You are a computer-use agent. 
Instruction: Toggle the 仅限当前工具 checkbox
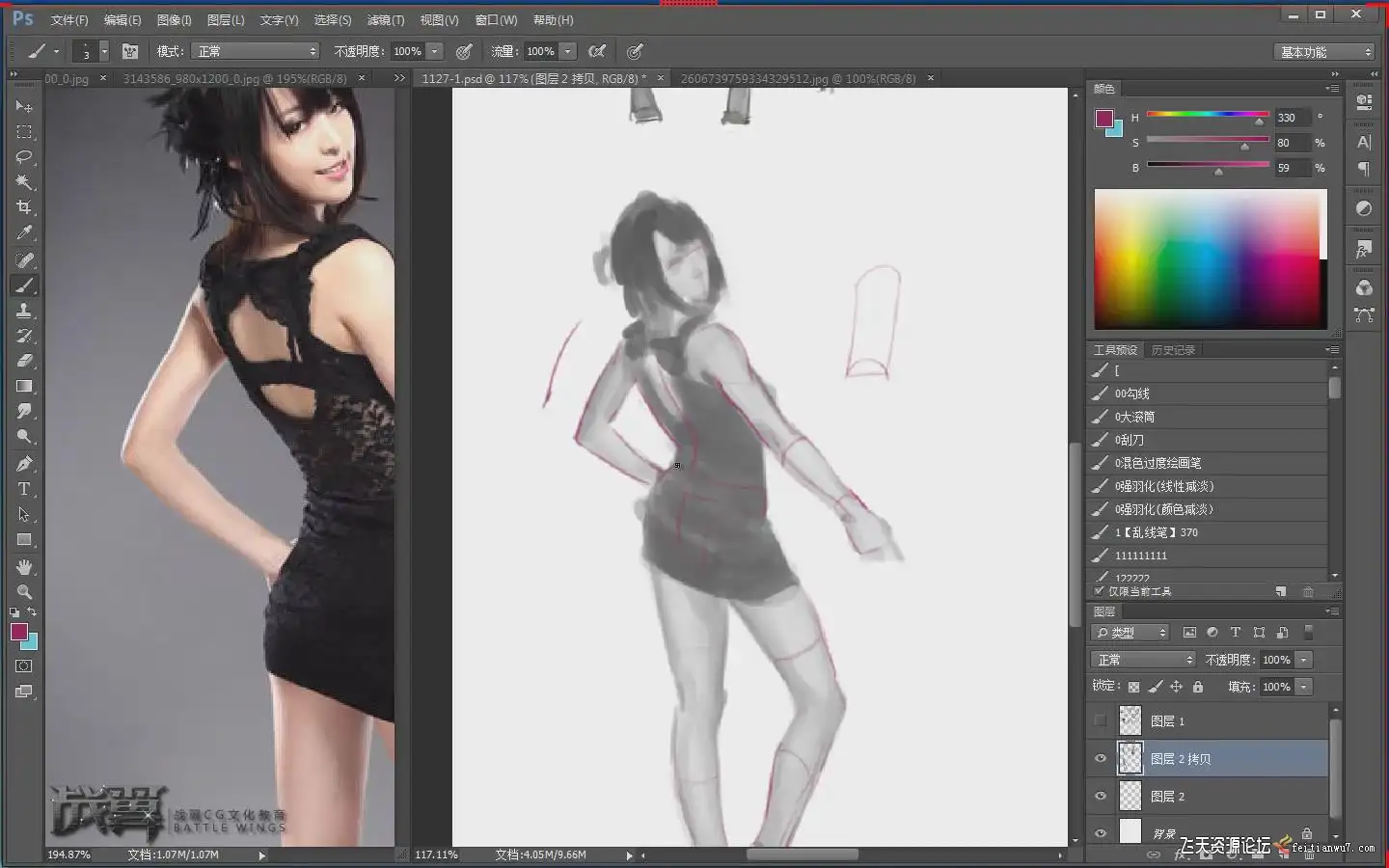1099,591
